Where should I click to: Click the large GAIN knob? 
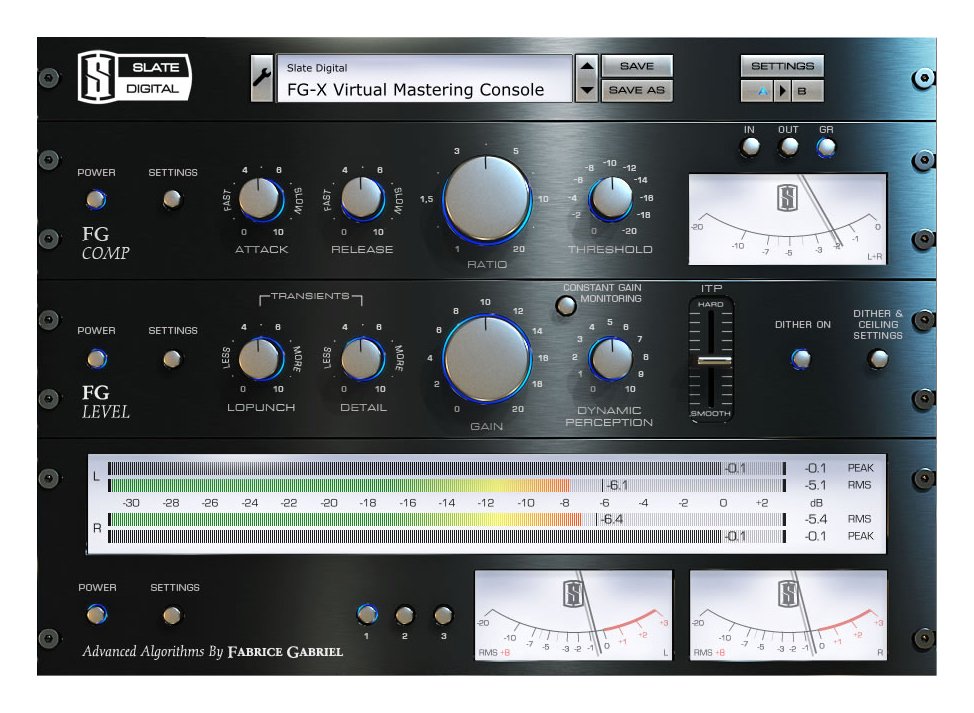point(486,359)
